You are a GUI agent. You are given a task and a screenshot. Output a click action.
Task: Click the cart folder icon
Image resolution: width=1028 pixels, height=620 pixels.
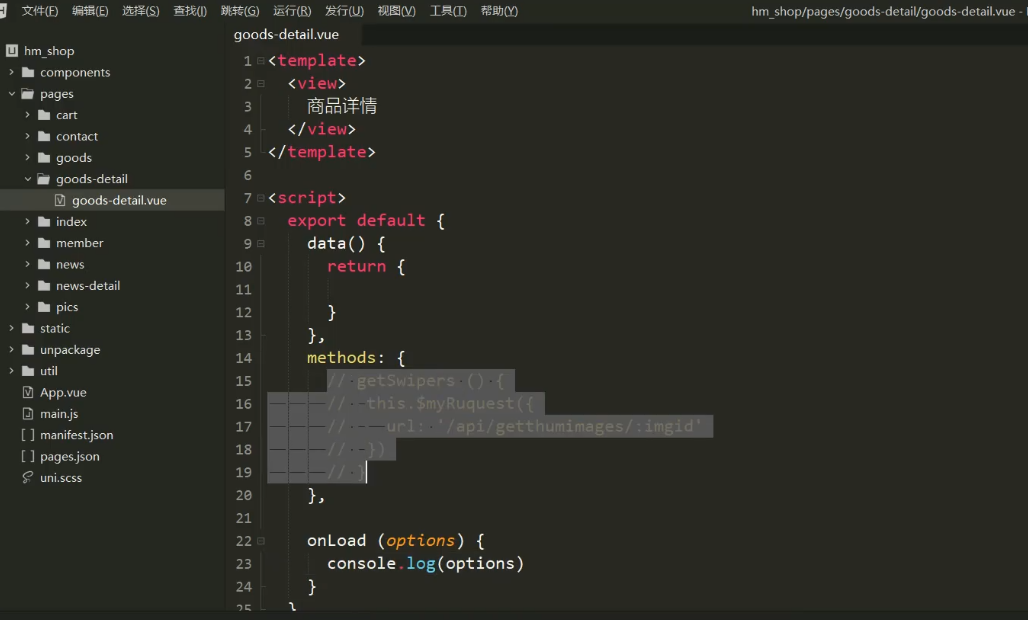coord(44,115)
